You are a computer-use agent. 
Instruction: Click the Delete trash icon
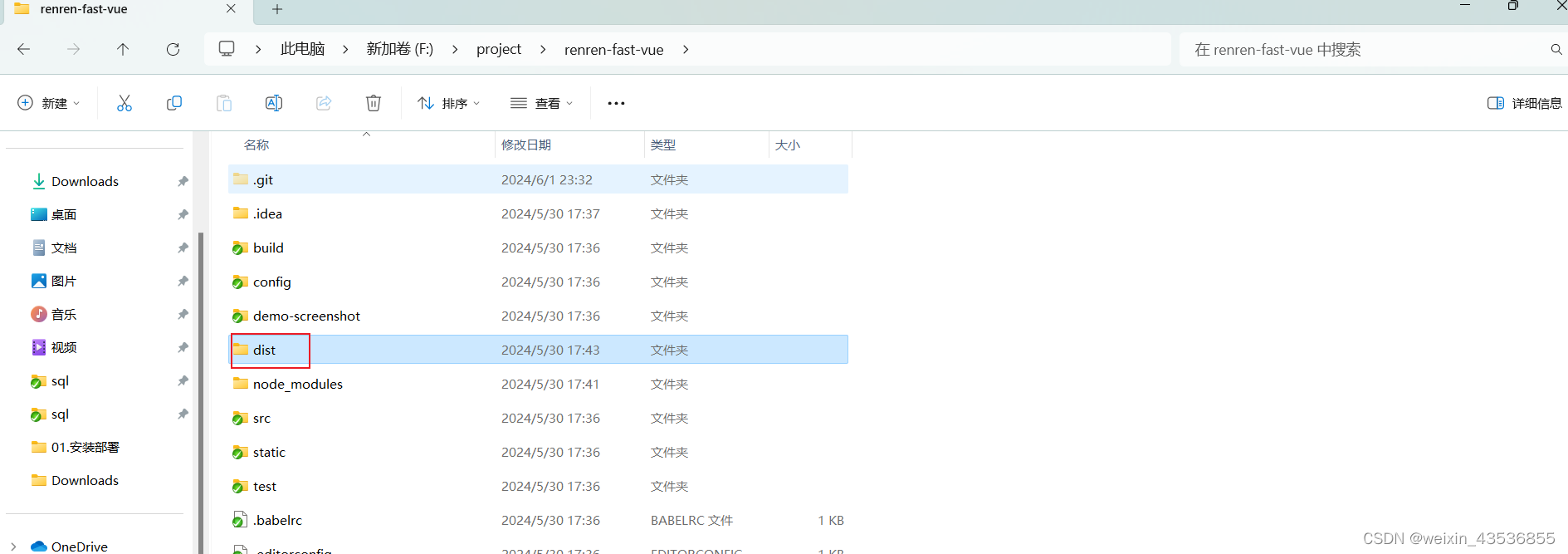374,103
